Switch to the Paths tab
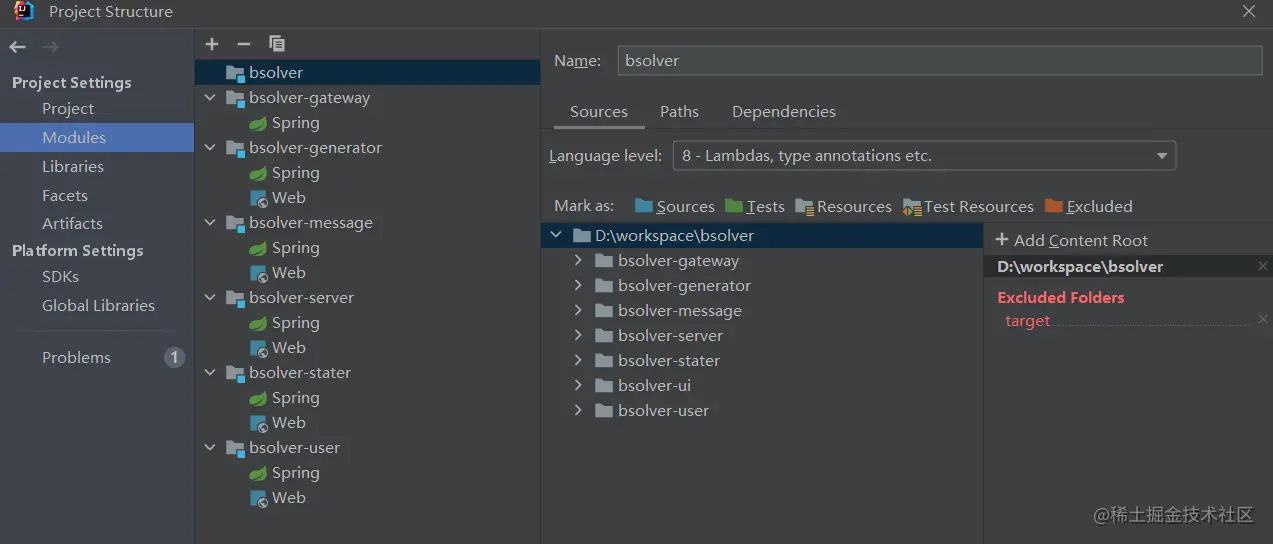 [679, 112]
